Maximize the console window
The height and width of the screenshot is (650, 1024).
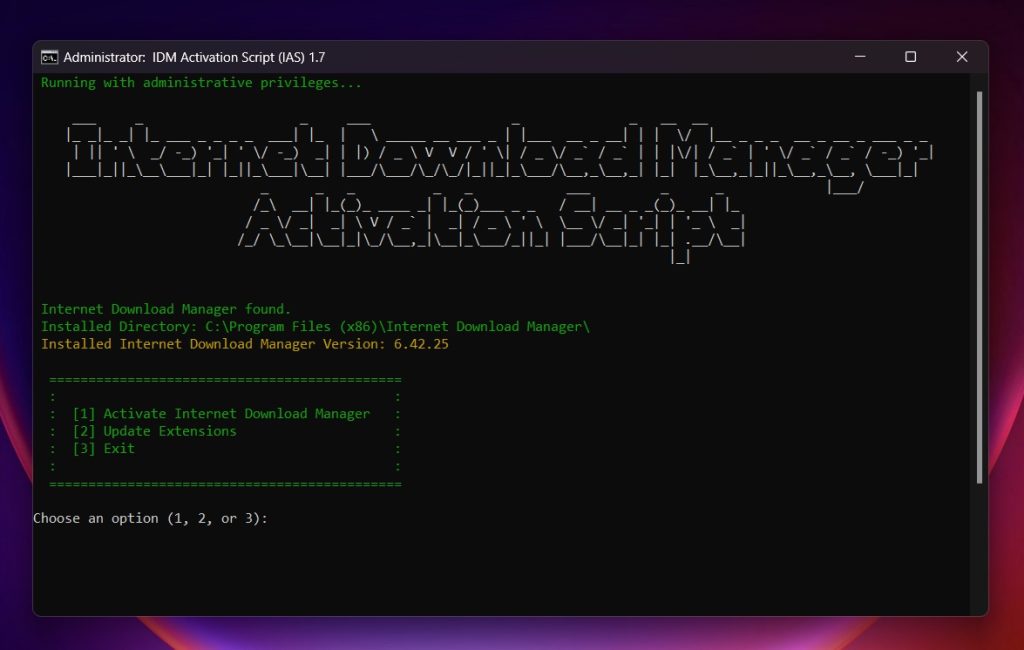pyautogui.click(x=911, y=57)
